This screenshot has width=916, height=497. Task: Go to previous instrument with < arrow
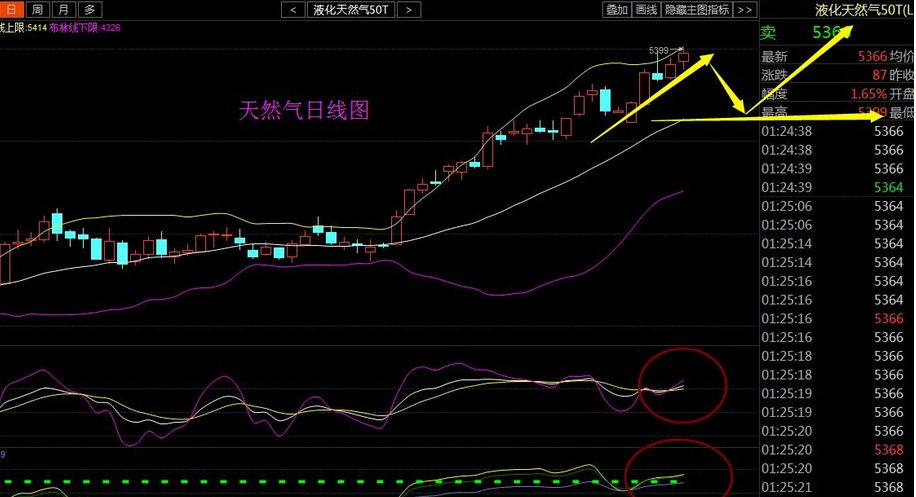click(293, 9)
